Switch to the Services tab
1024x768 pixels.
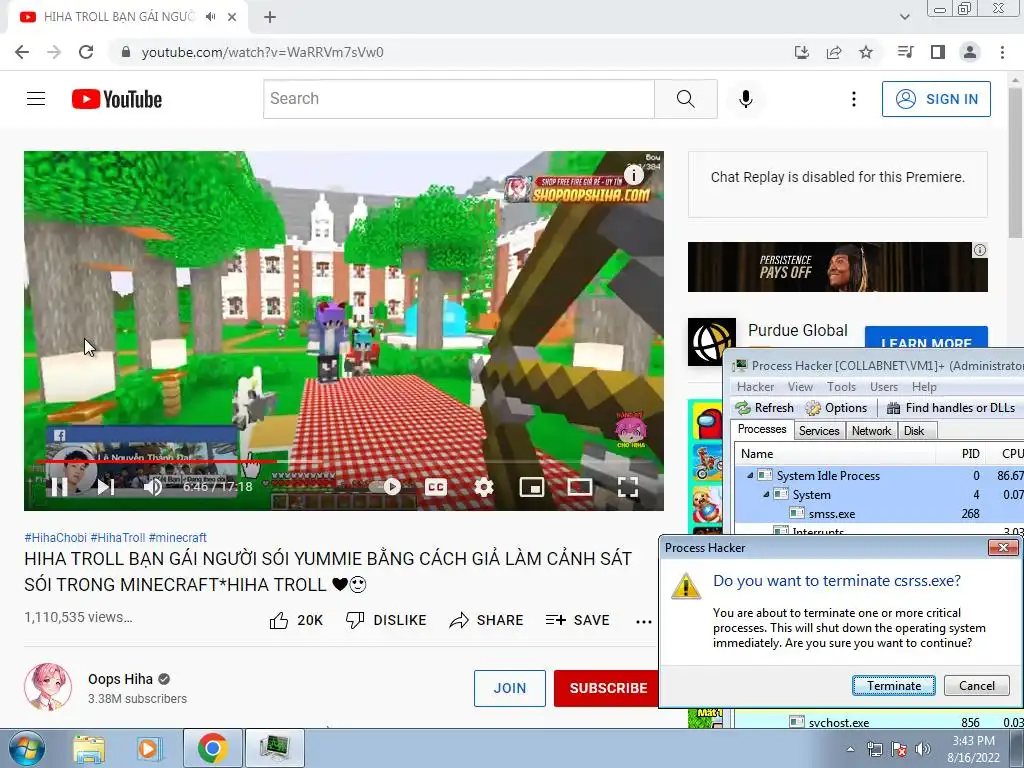click(819, 431)
